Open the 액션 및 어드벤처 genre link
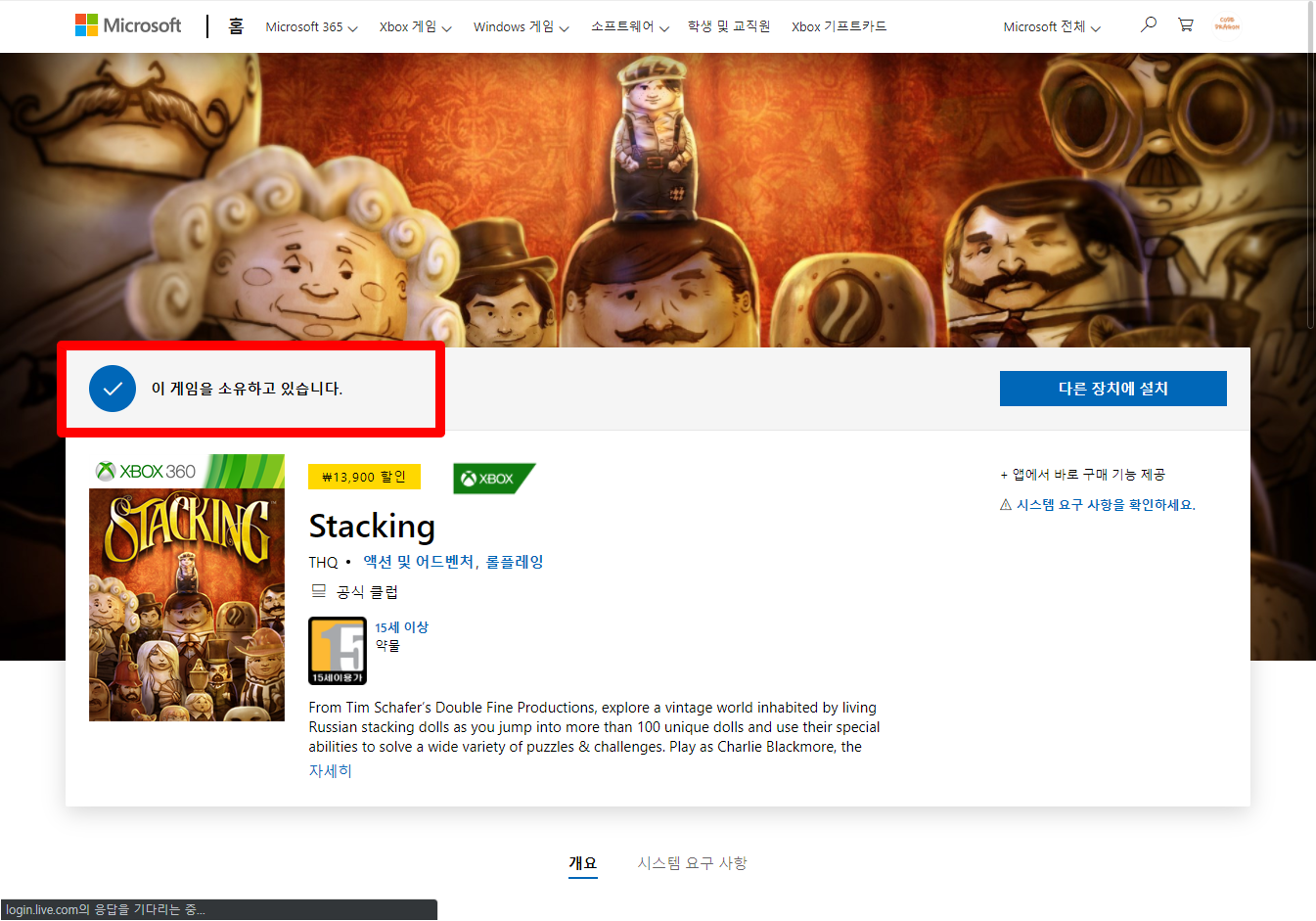Screen dimensions: 1316x921 (x=419, y=562)
